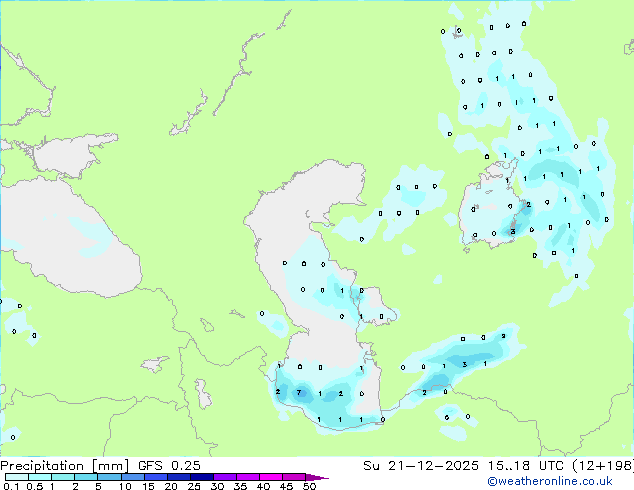This screenshot has height=490, width=634.
Task: Click the 45–50 mm legend color swatch
Action: click(x=294, y=477)
